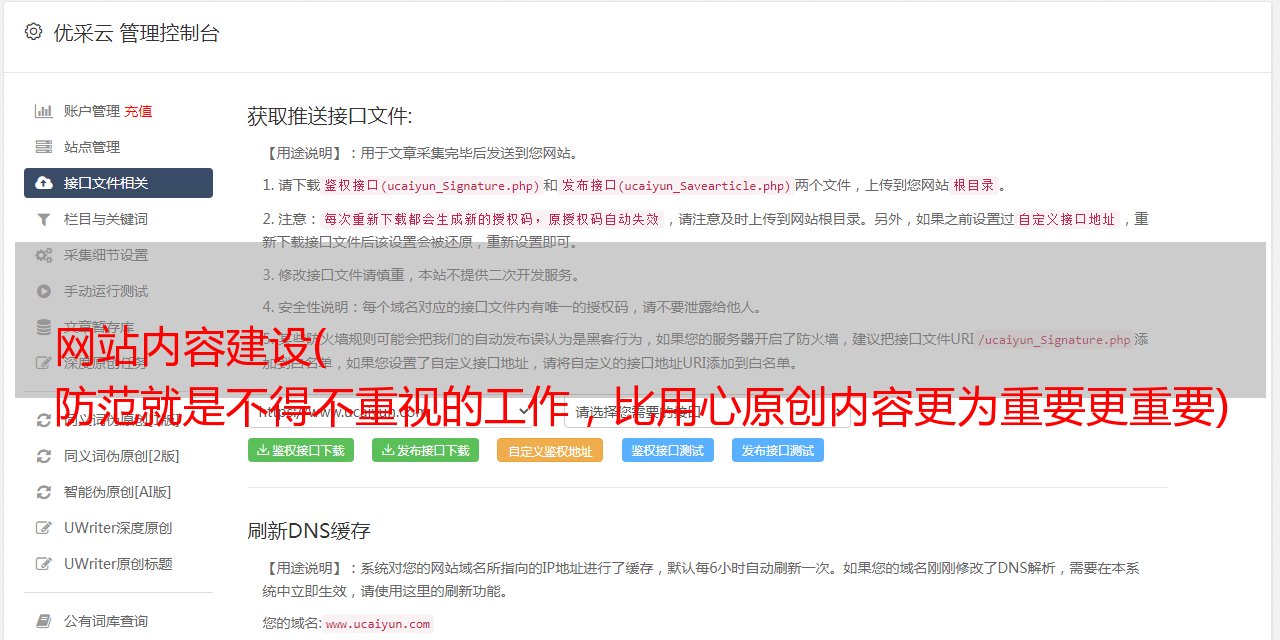
Task: Open 栏目与关键词 filter icon
Action: pos(44,219)
